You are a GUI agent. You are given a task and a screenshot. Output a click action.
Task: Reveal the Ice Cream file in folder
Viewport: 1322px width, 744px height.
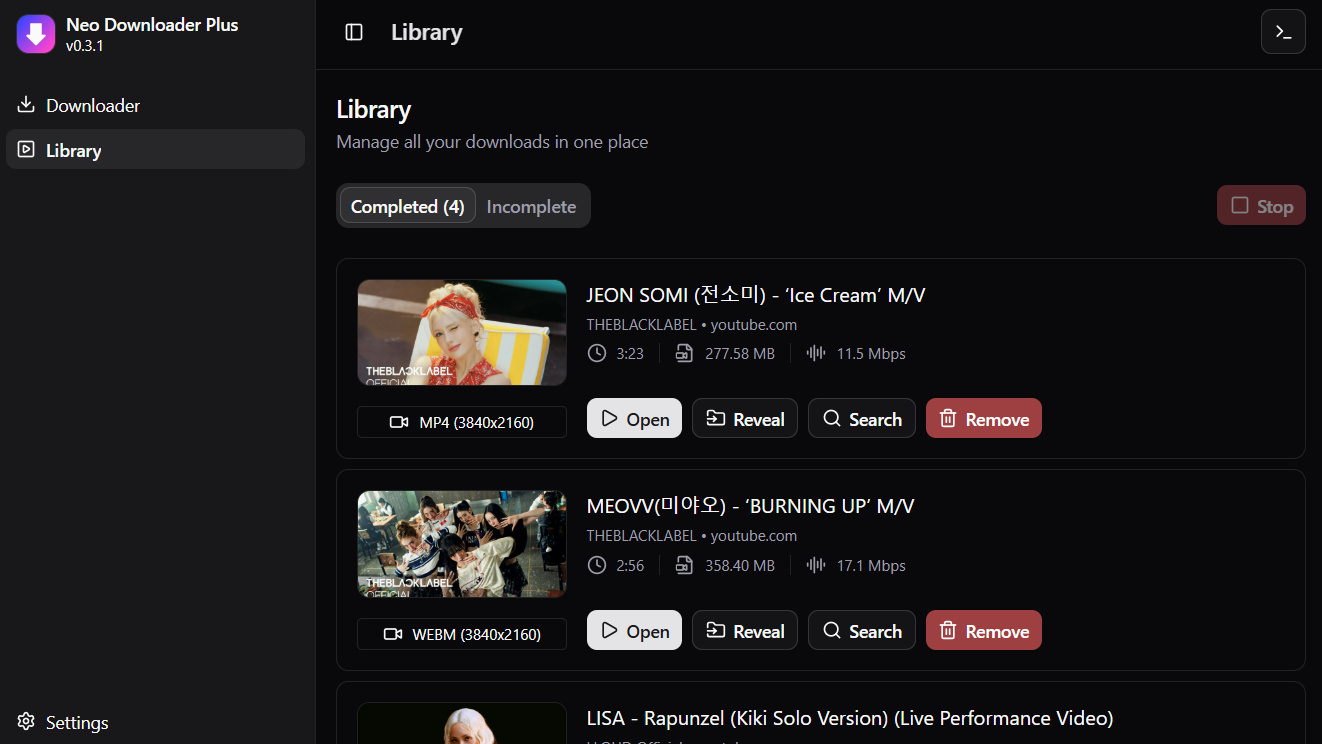744,419
